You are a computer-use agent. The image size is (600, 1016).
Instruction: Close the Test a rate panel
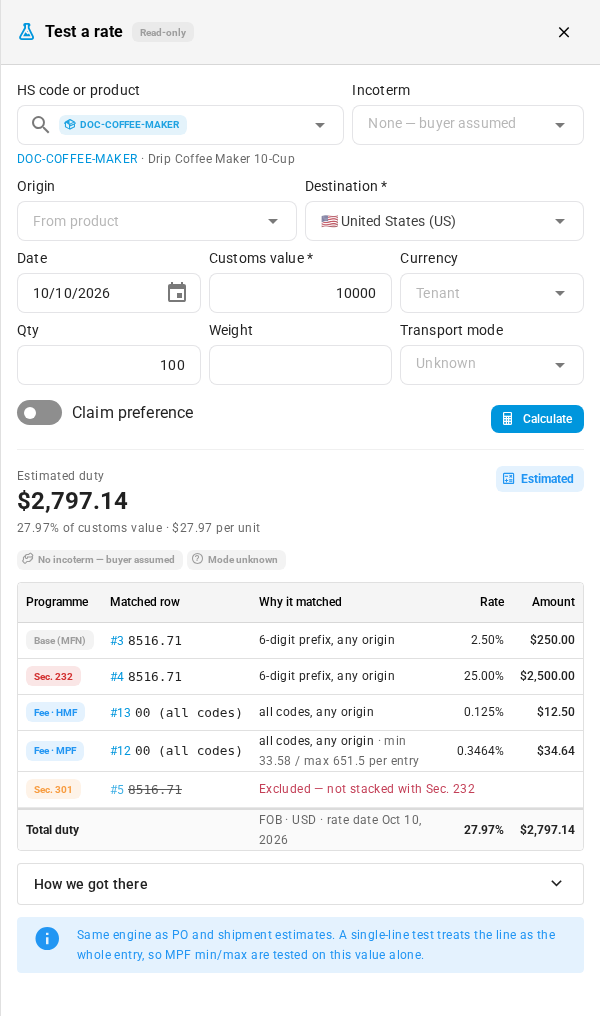click(x=564, y=32)
